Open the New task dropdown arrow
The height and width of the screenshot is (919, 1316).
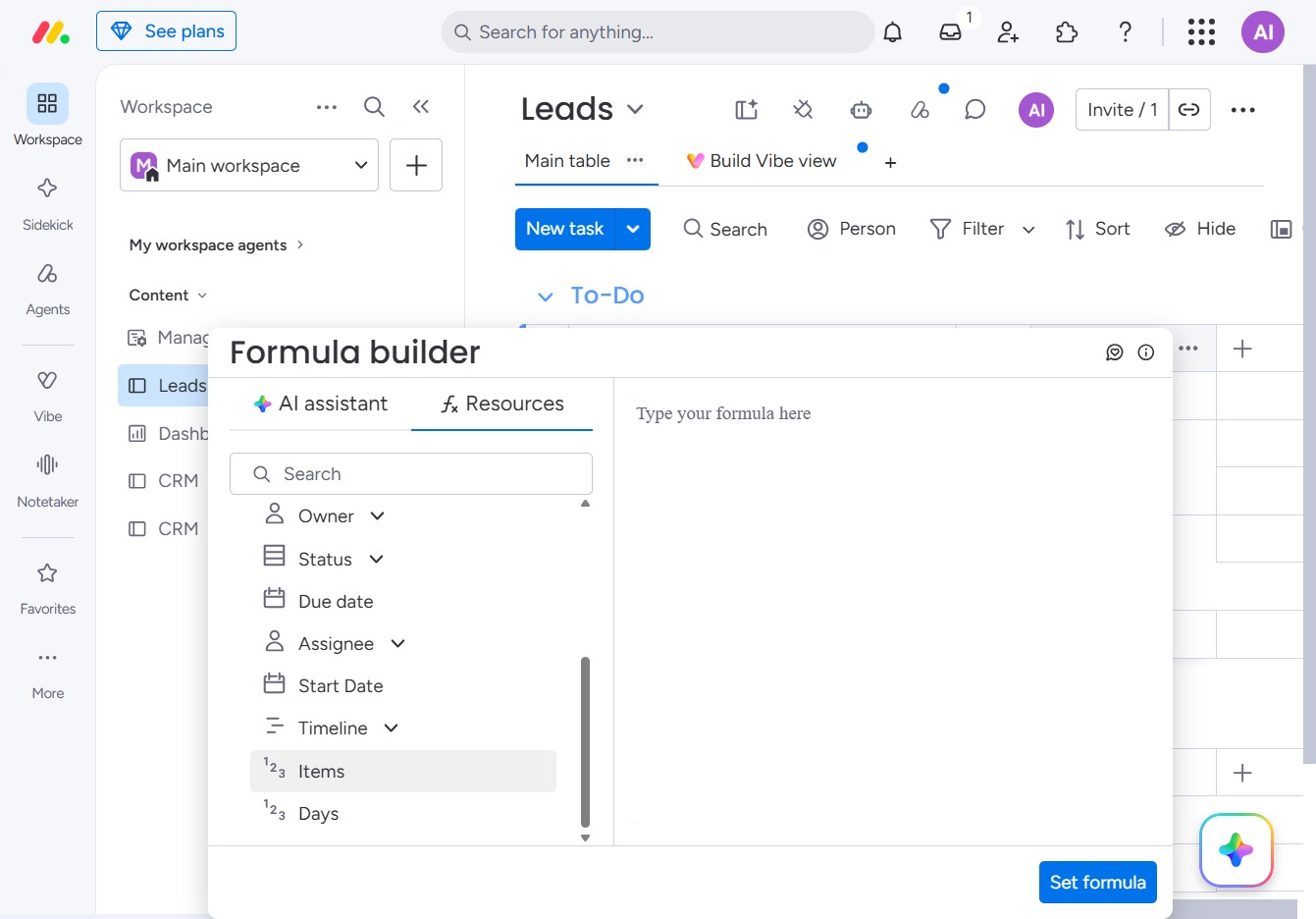coord(633,229)
